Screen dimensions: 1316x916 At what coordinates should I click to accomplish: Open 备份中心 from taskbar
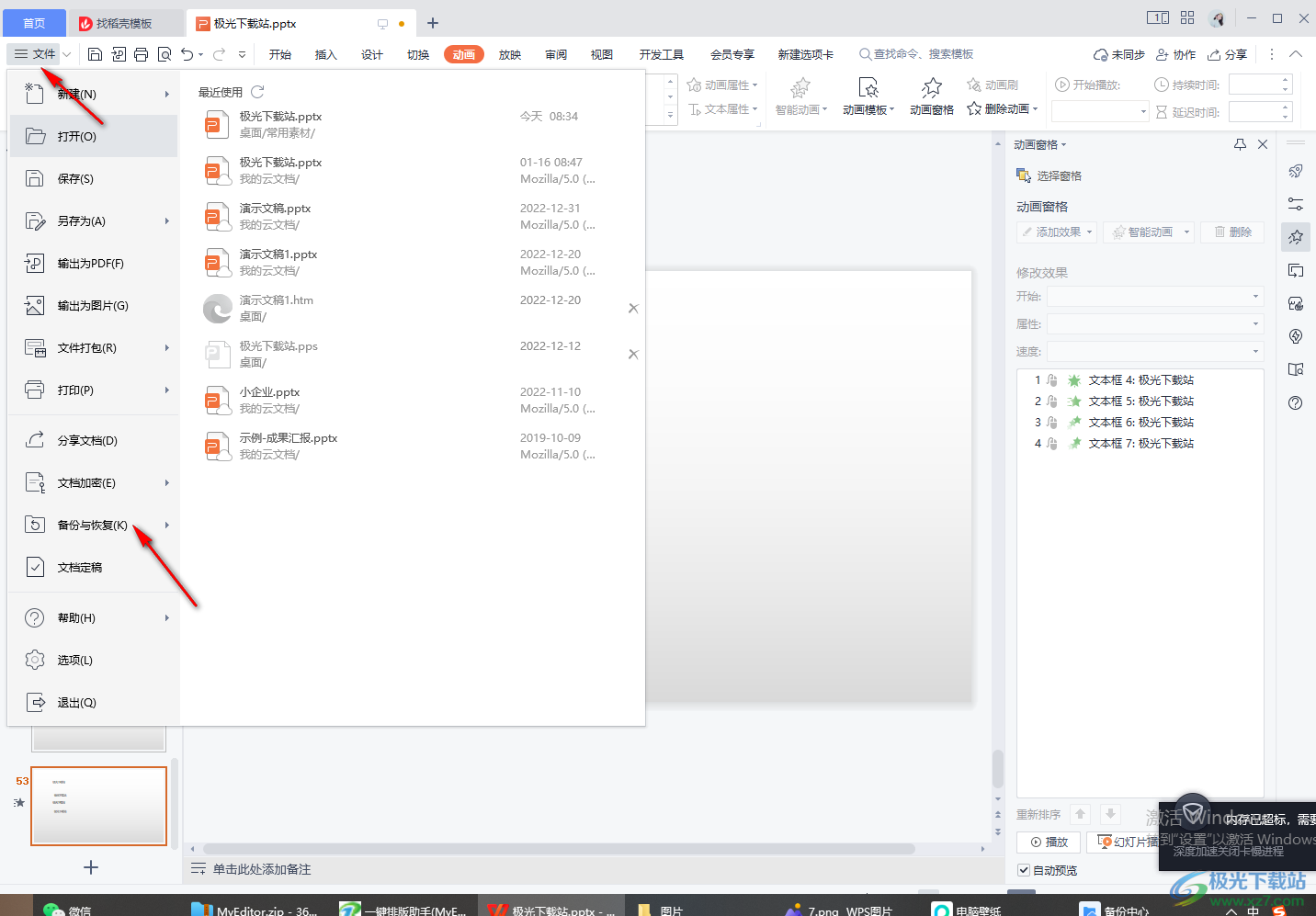[x=1114, y=909]
